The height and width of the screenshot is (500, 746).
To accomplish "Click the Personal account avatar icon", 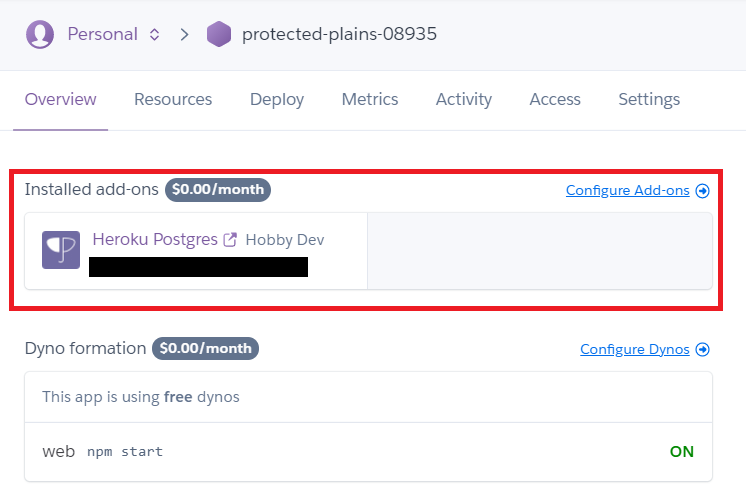I will pos(39,34).
